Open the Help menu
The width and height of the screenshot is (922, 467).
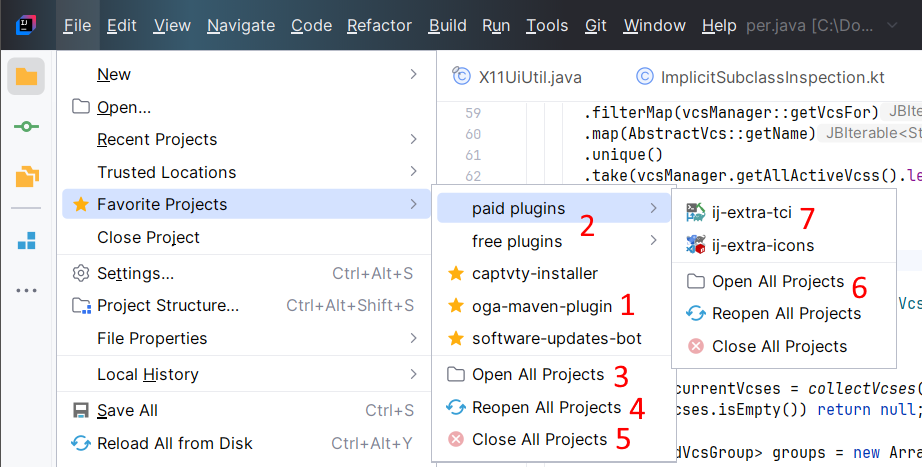[719, 25]
